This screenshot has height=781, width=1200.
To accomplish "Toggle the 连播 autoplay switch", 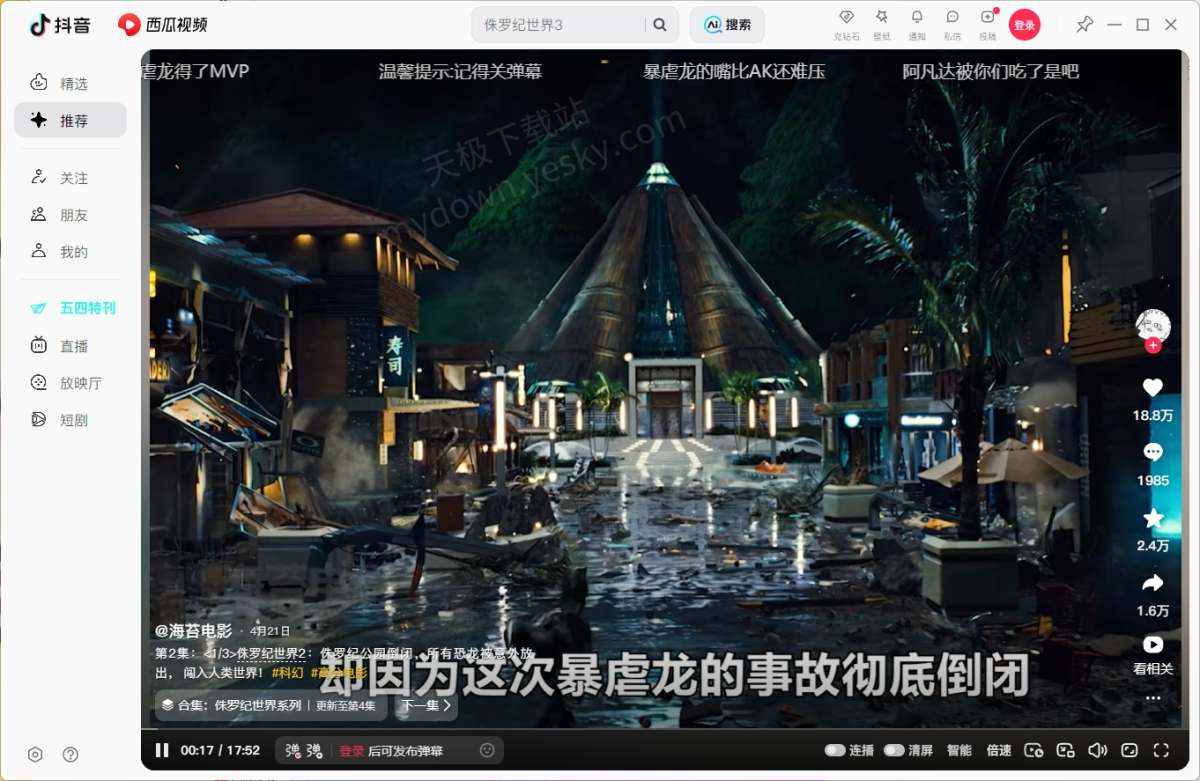I will [835, 750].
